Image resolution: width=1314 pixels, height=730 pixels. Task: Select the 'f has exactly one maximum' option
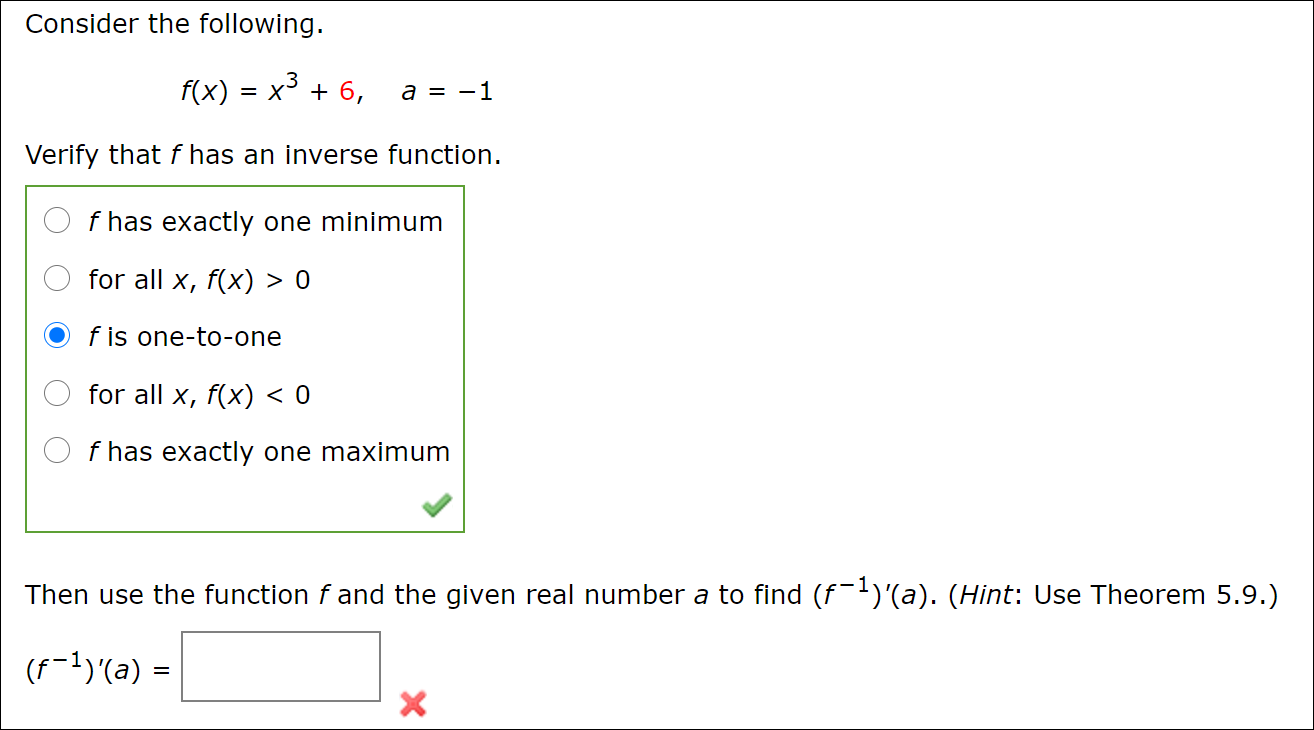(57, 450)
